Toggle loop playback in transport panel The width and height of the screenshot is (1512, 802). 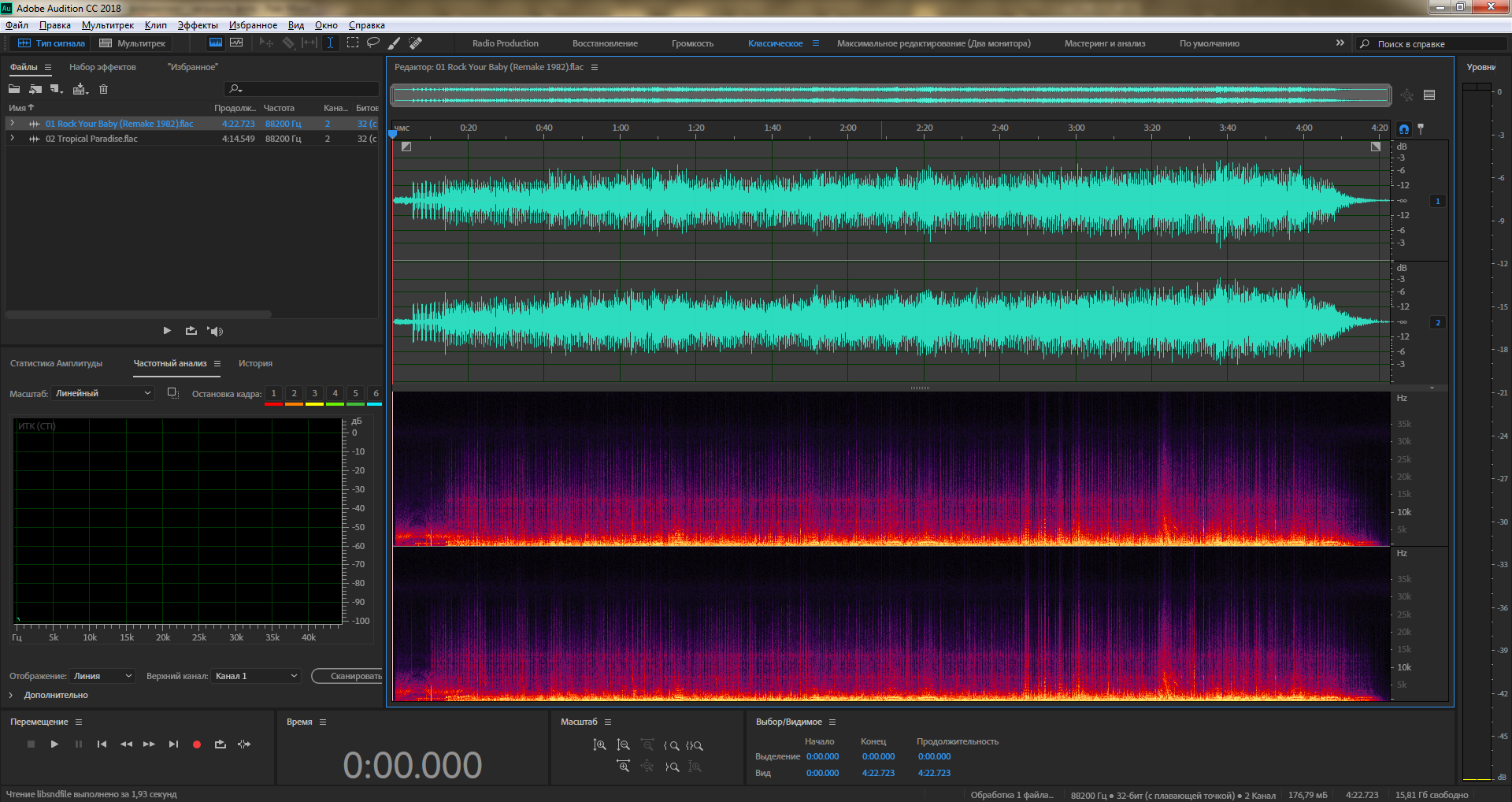tap(220, 744)
